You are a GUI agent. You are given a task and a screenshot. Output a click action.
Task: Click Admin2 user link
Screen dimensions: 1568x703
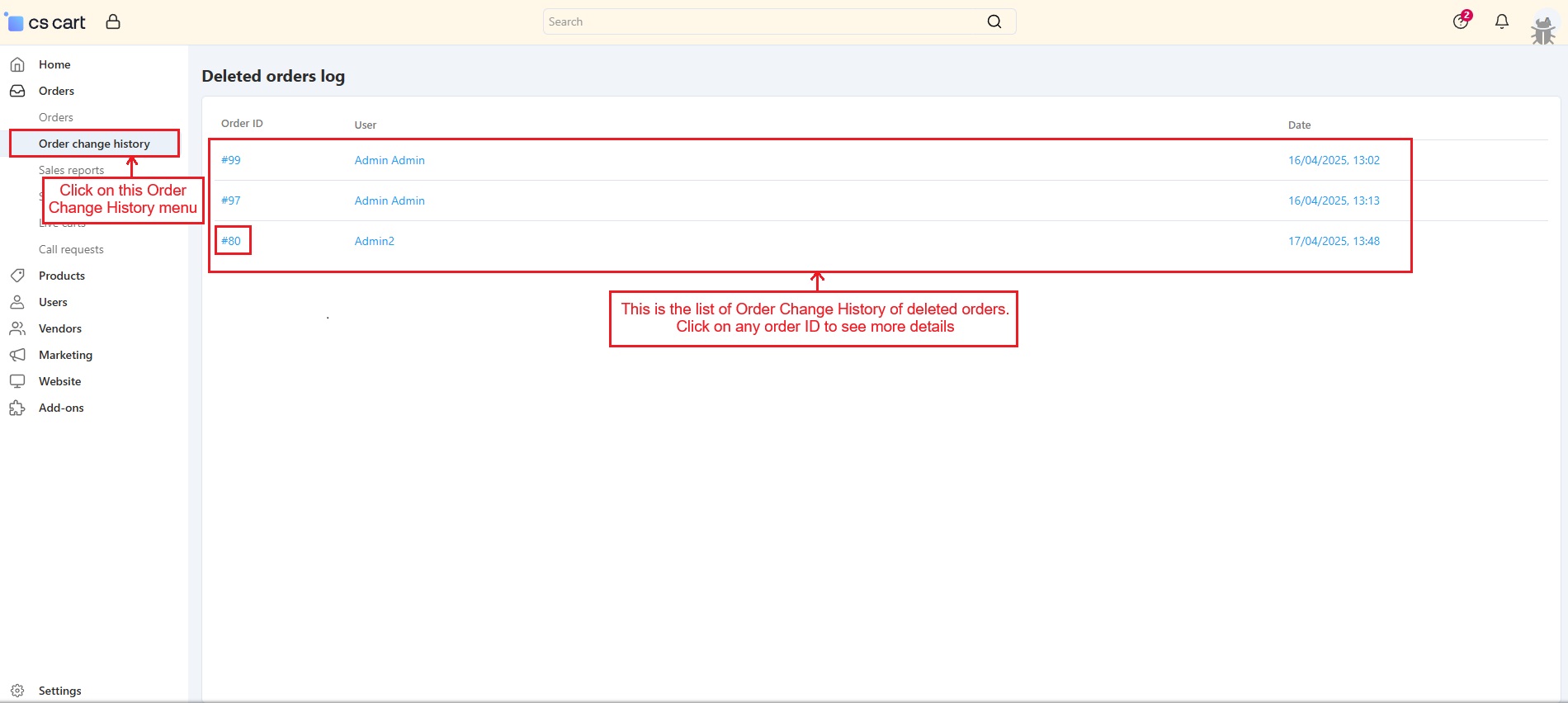[374, 241]
